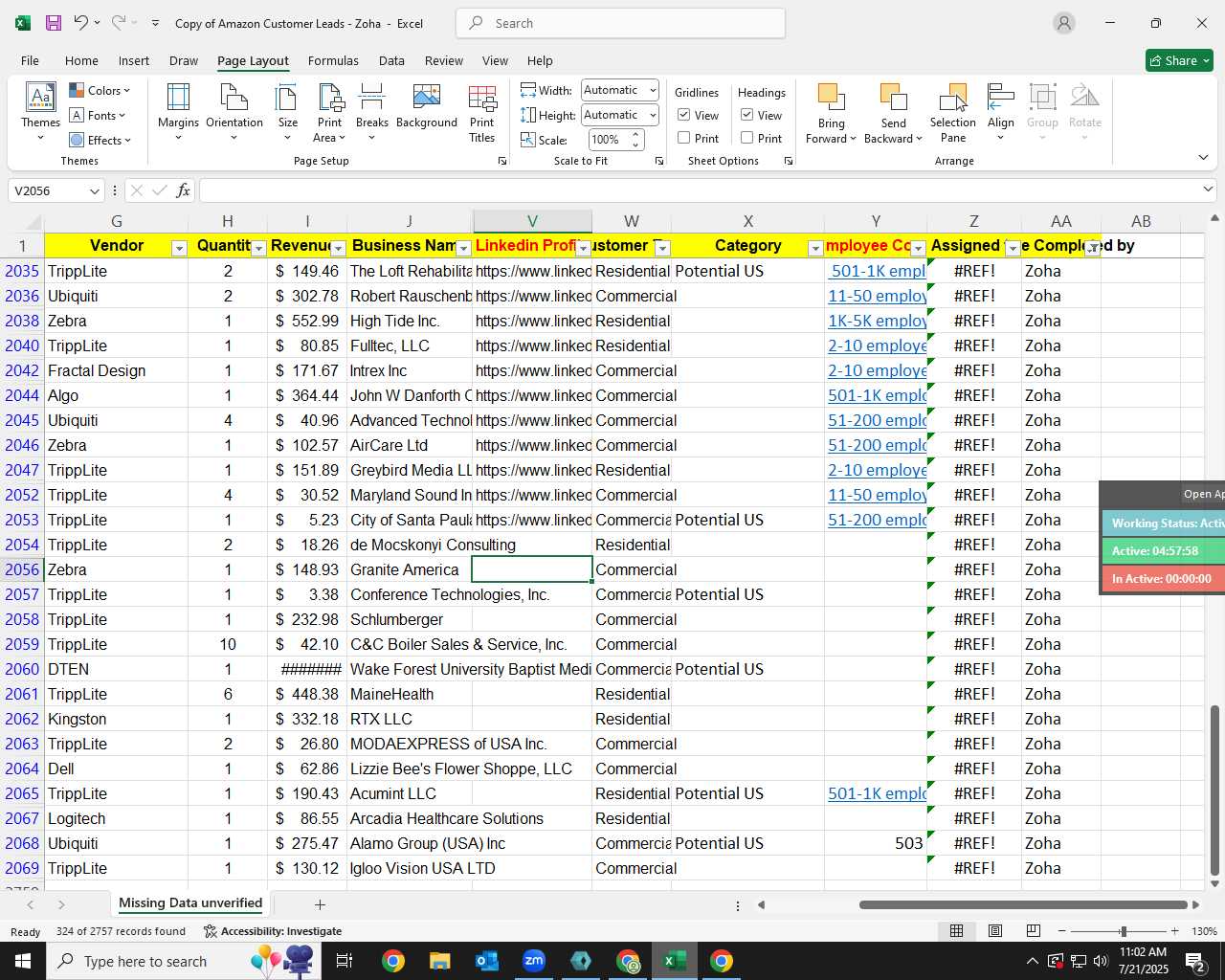Viewport: 1225px width, 980px height.
Task: Click the Share button
Action: click(x=1179, y=60)
